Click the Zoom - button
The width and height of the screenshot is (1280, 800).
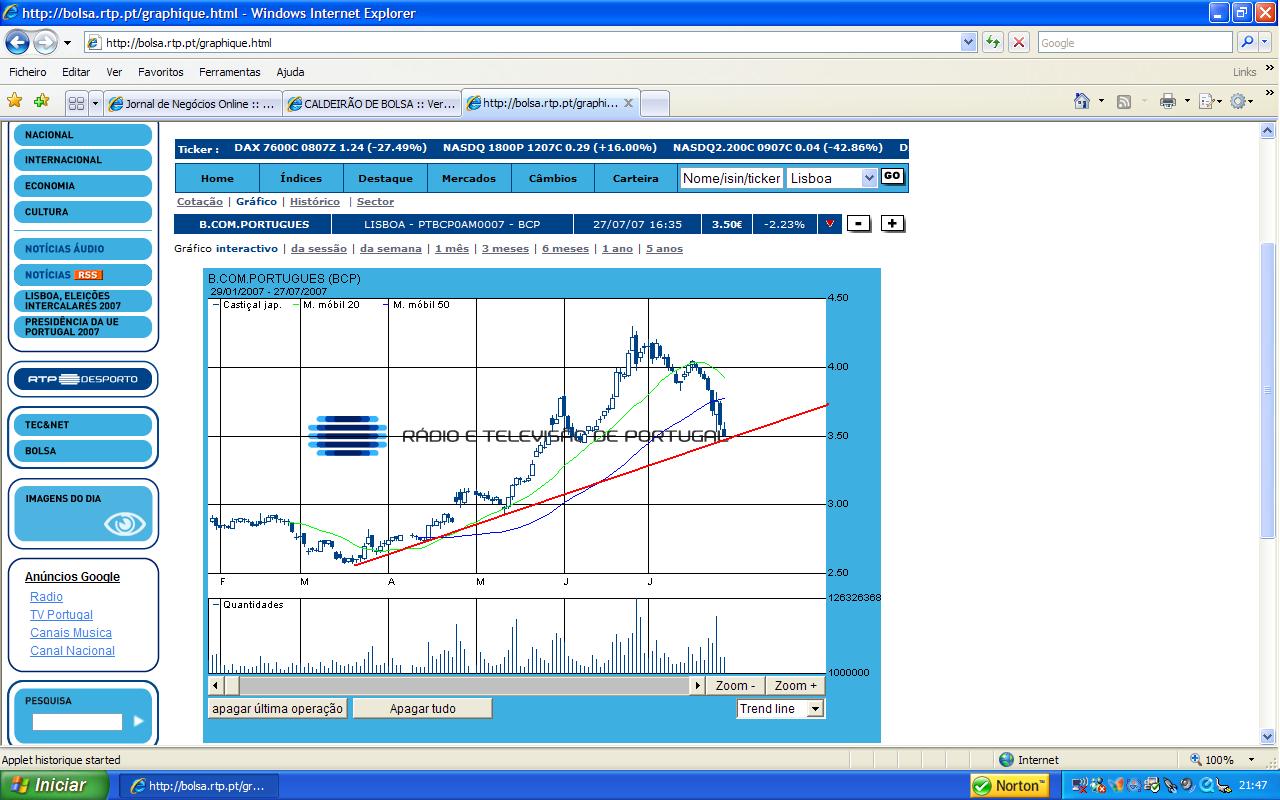(x=736, y=686)
